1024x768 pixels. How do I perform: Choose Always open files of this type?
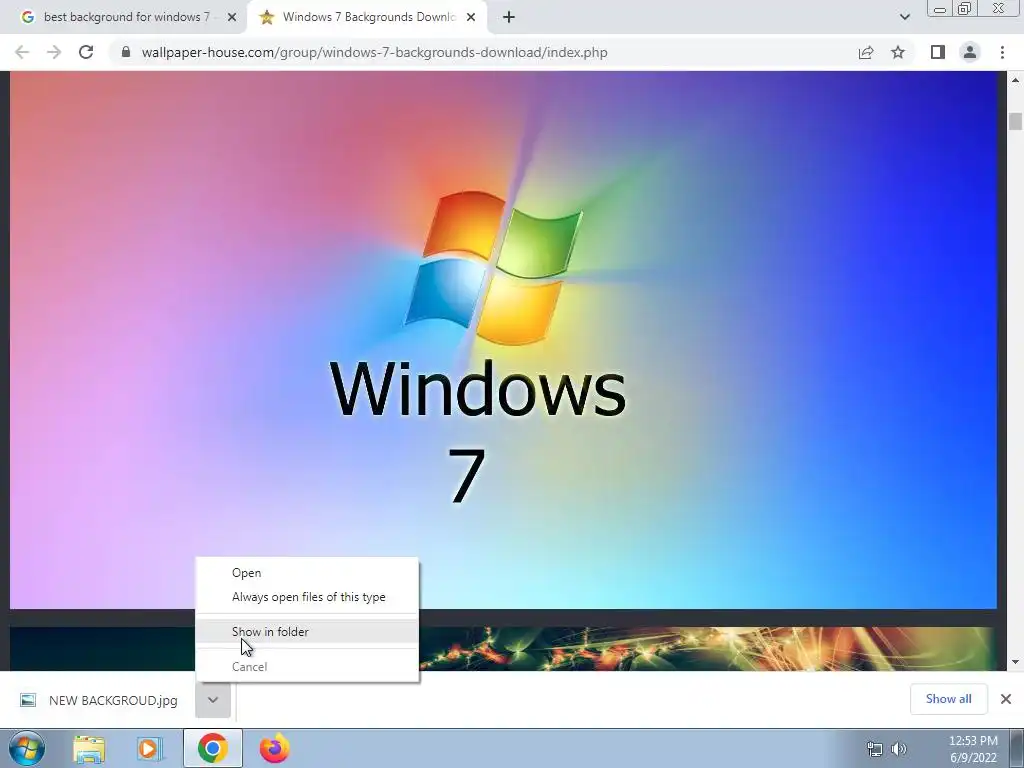pos(307,597)
